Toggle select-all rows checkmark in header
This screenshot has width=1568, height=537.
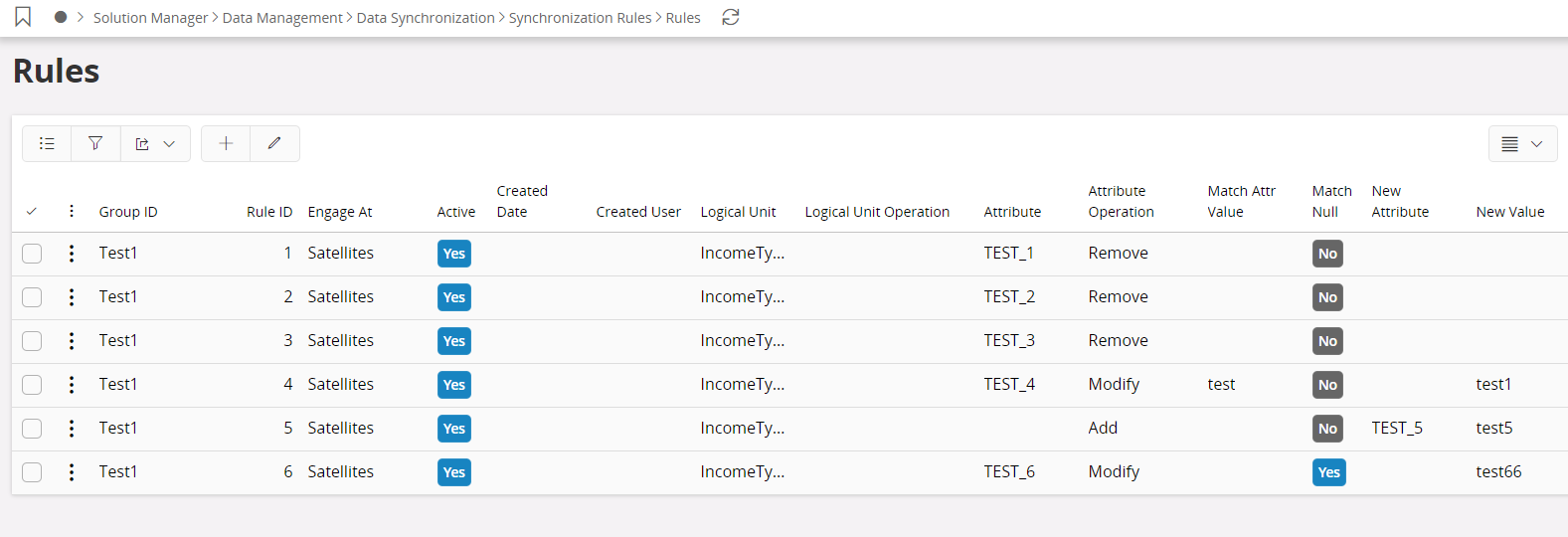32,211
